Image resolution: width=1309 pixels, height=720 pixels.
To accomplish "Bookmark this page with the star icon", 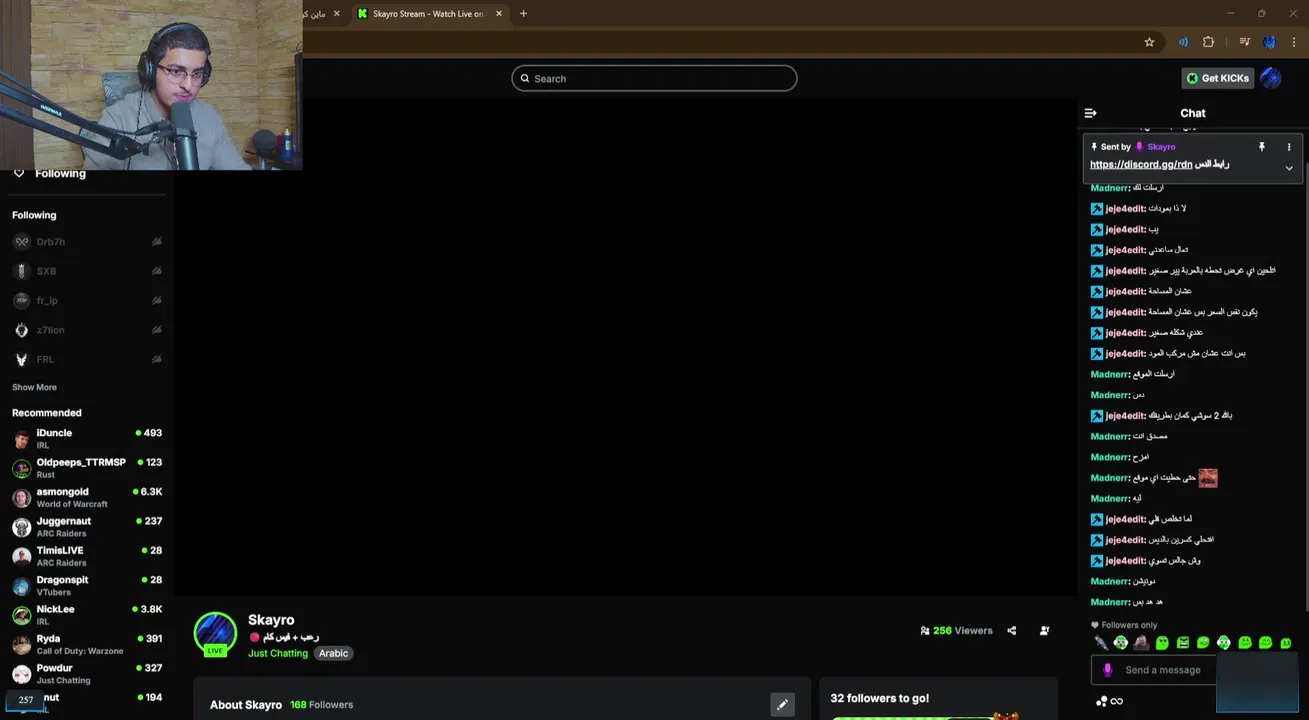I will coord(1149,42).
